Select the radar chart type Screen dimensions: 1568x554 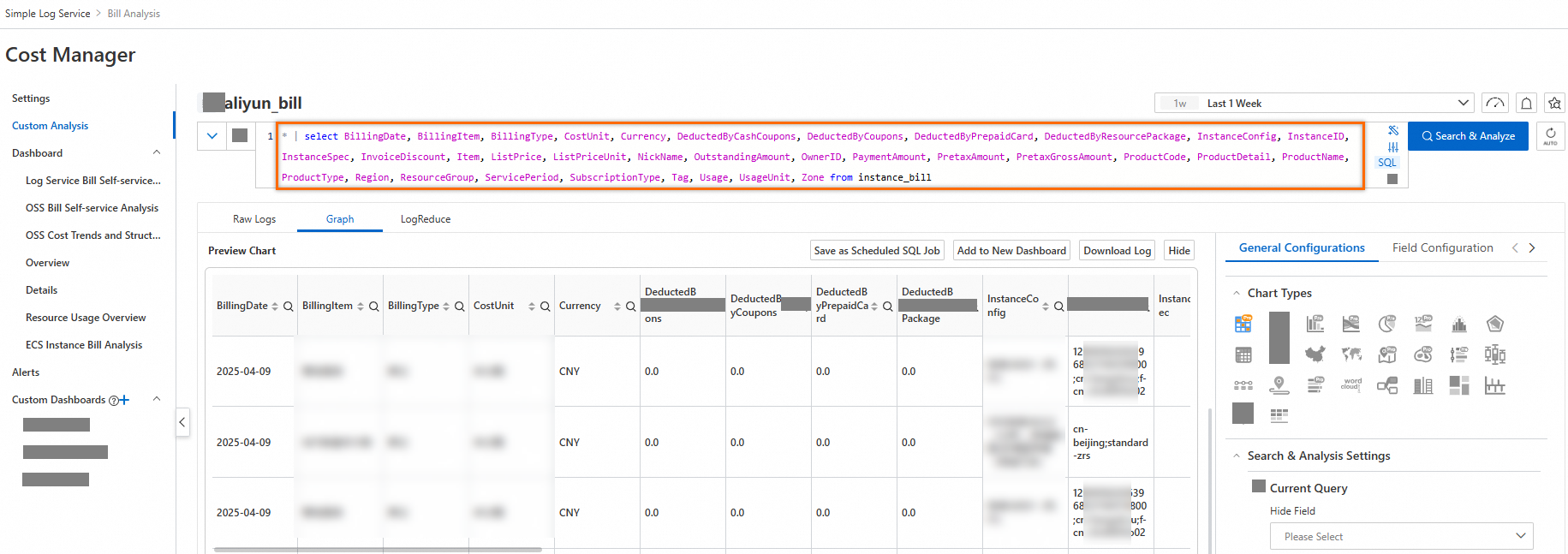pos(1495,324)
